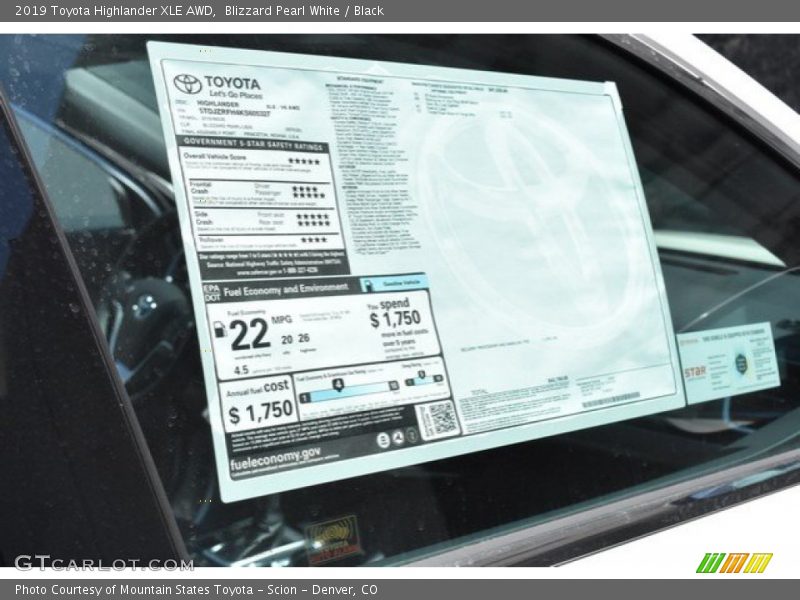Click the striped green-orange-yellow logo

(x=734, y=563)
